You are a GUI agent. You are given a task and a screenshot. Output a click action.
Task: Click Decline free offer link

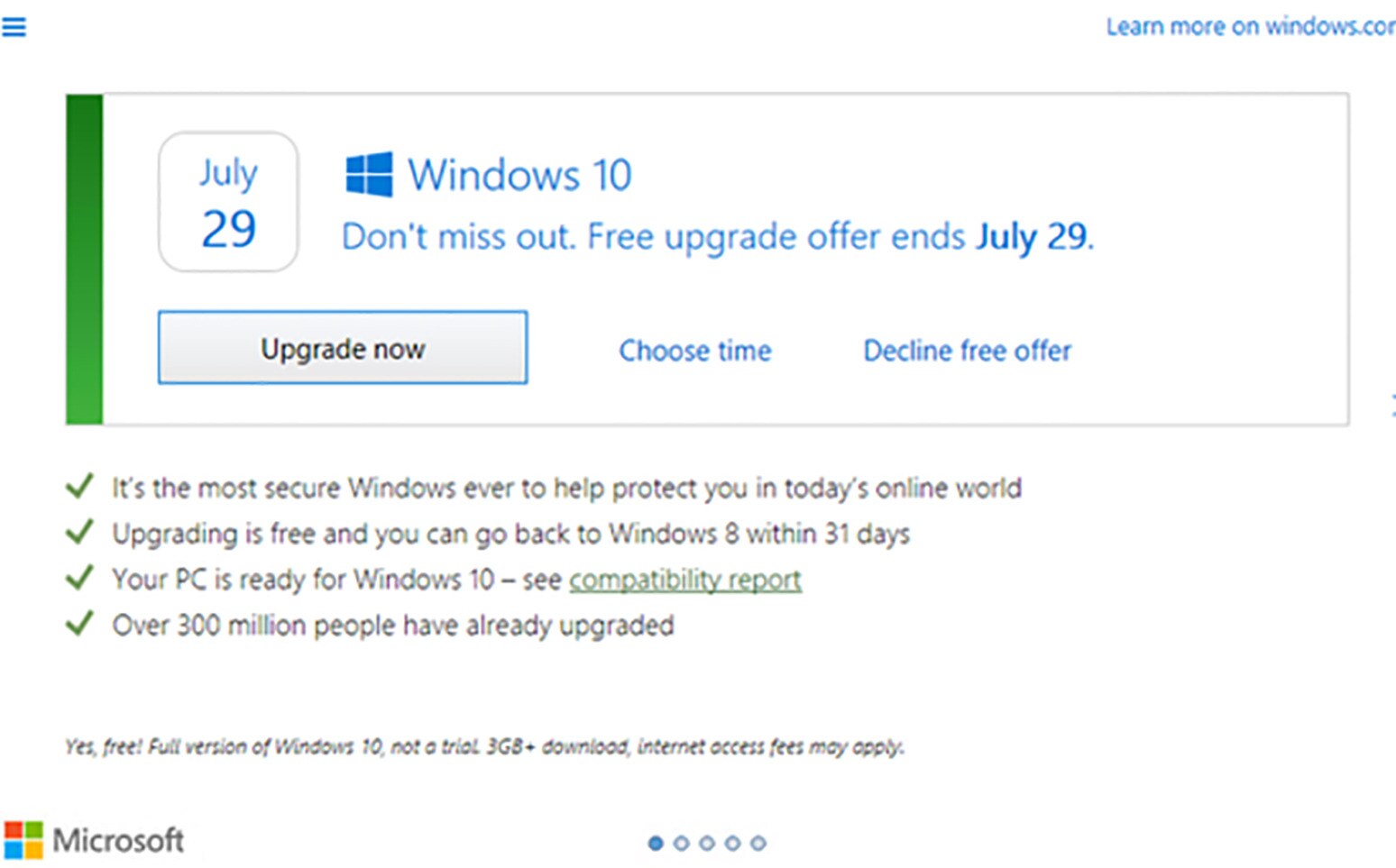coord(968,351)
